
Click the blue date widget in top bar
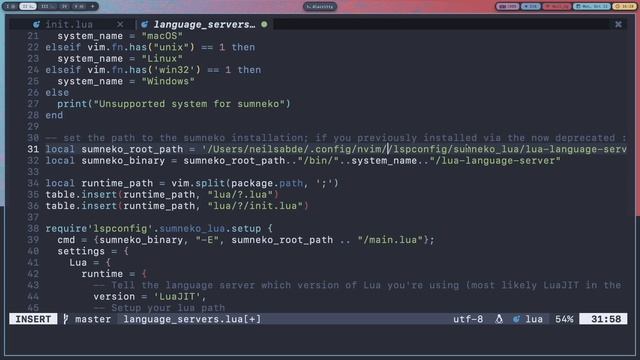592,7
